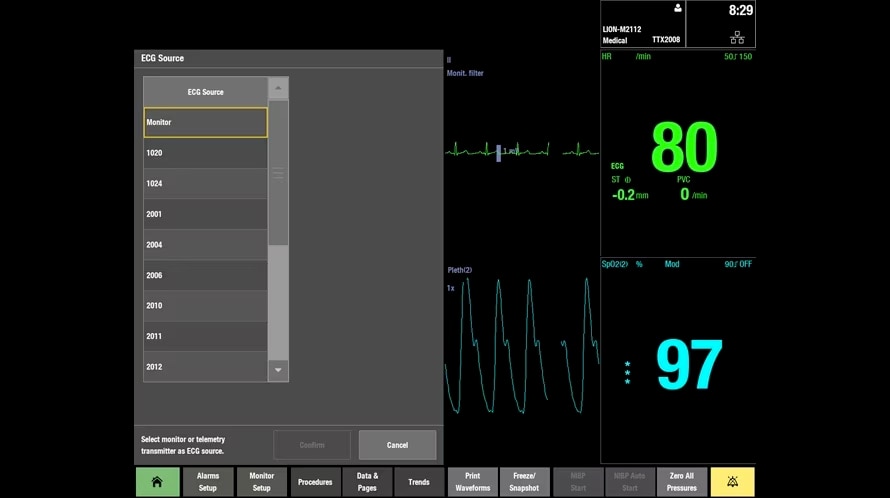Viewport: 890px width, 498px height.
Task: Go to the Home screen button
Action: coord(157,482)
